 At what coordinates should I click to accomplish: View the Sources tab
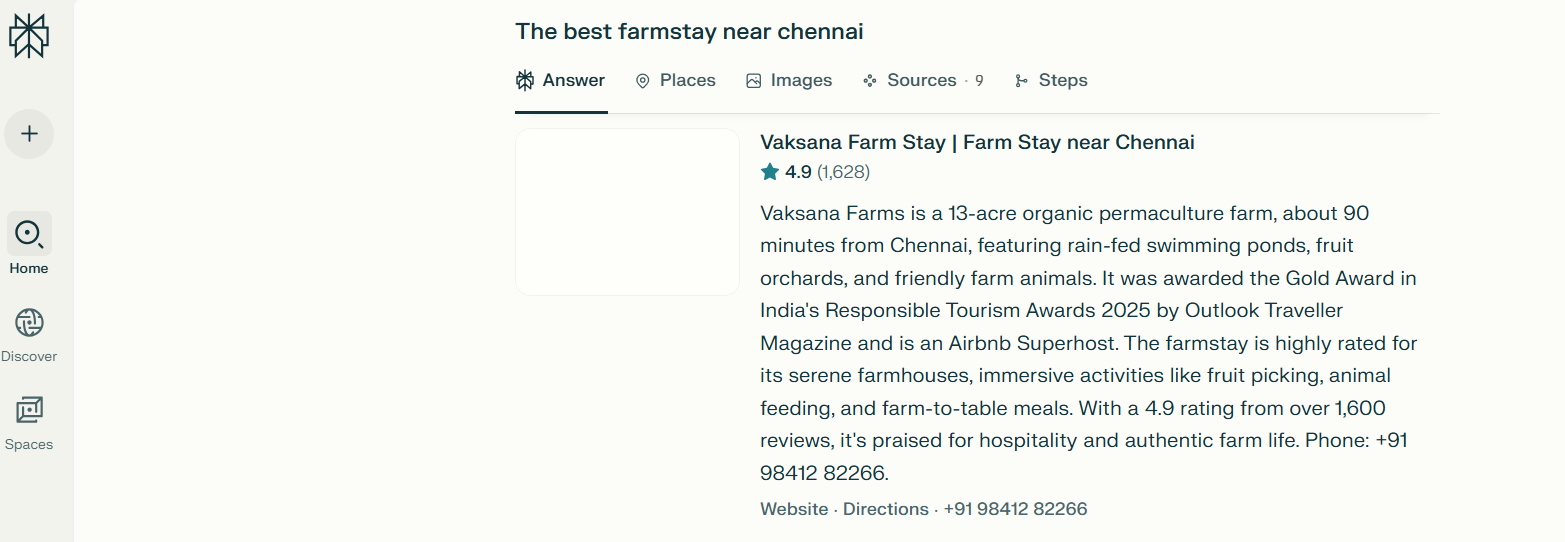tap(922, 81)
